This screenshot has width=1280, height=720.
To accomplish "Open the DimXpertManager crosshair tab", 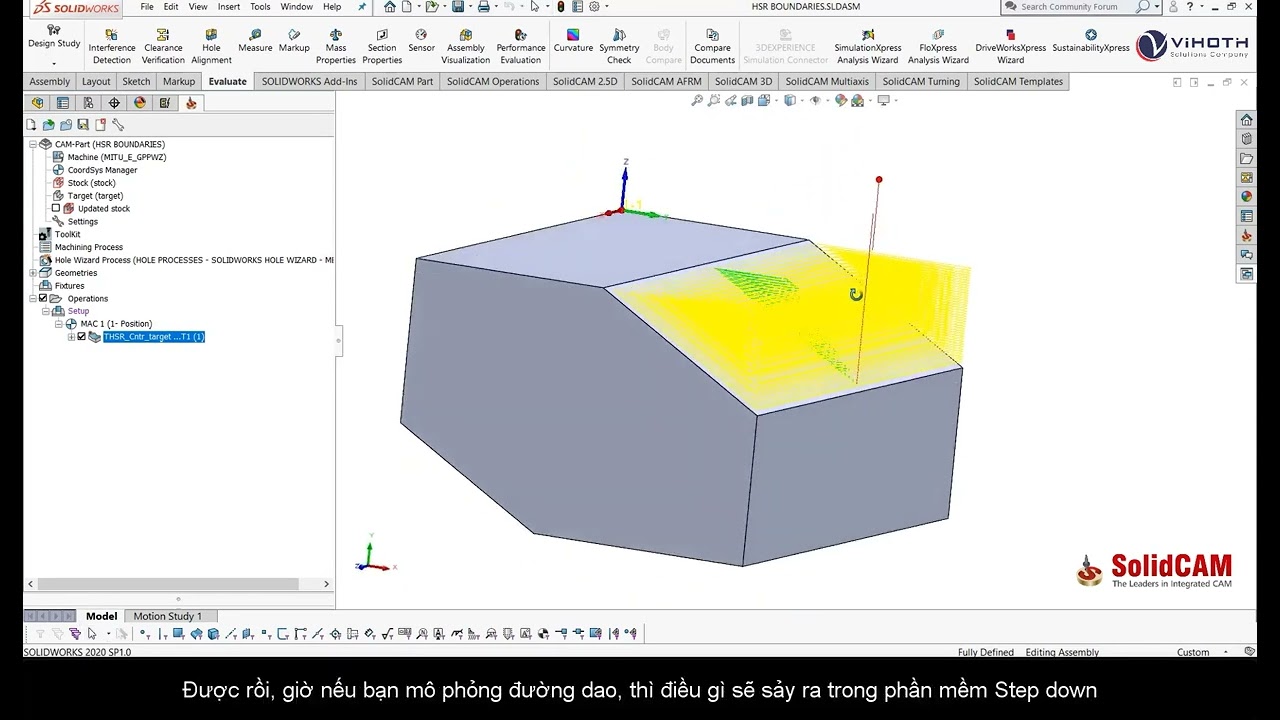I will point(114,102).
